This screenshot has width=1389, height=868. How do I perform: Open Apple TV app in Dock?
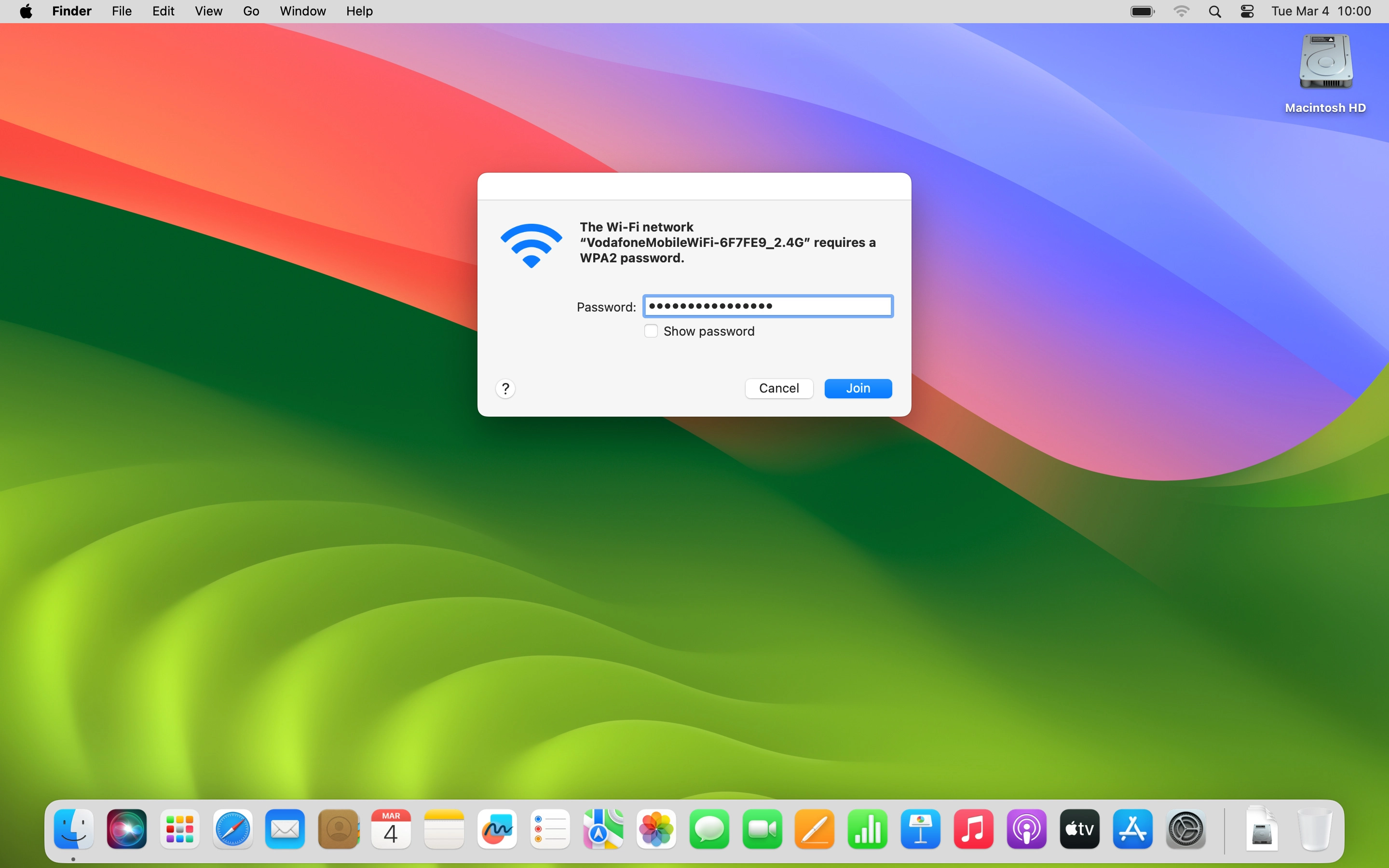pos(1080,829)
